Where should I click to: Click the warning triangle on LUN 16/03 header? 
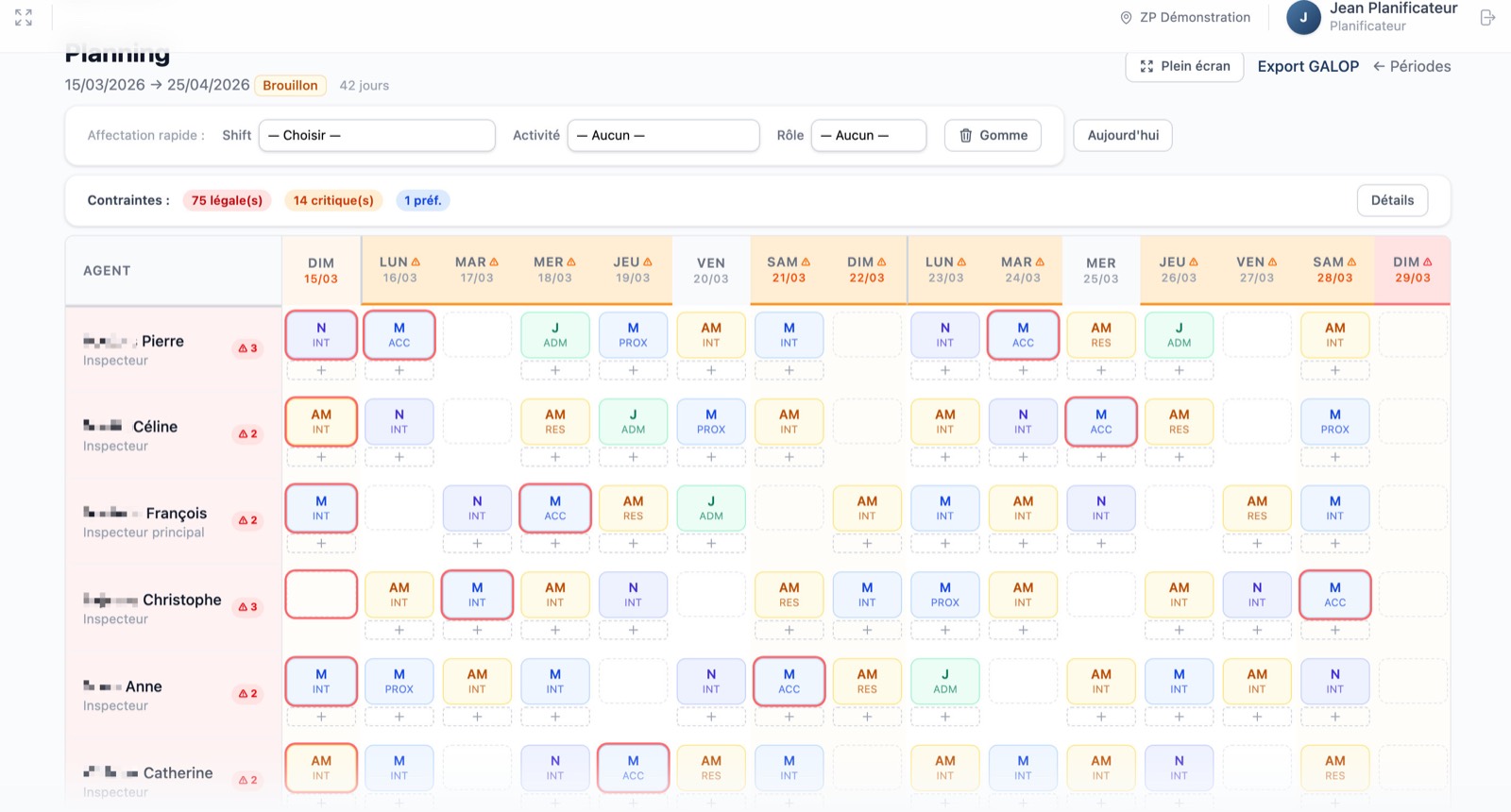[x=416, y=262]
